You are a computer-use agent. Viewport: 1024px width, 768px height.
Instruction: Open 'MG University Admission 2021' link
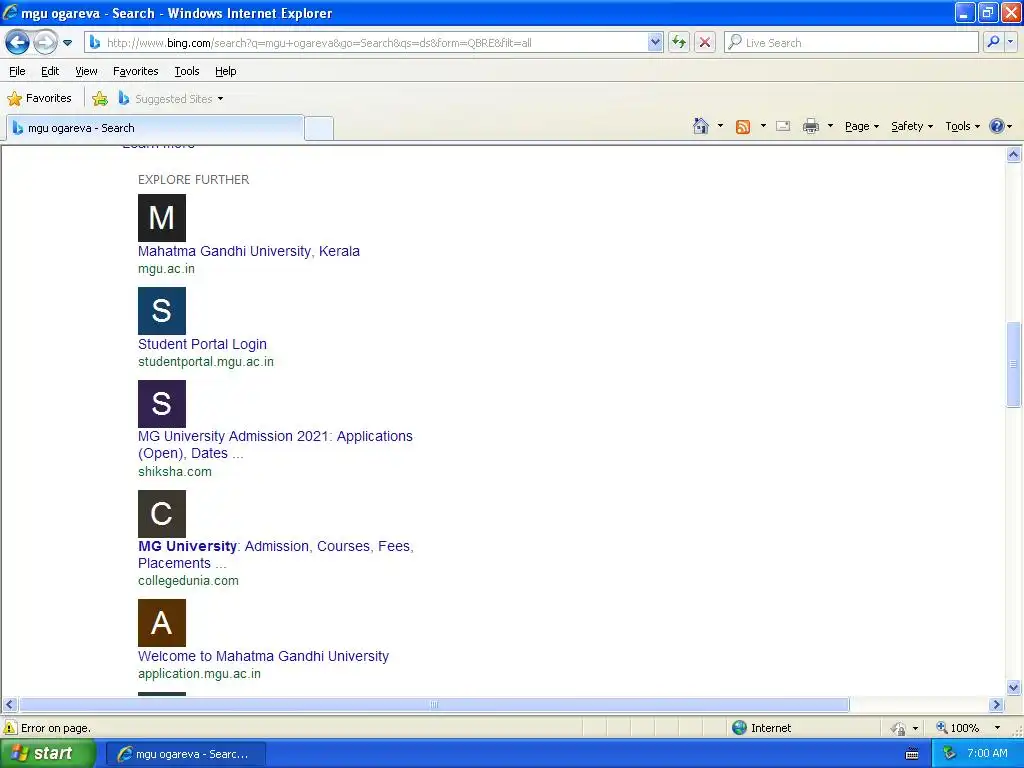tap(275, 445)
